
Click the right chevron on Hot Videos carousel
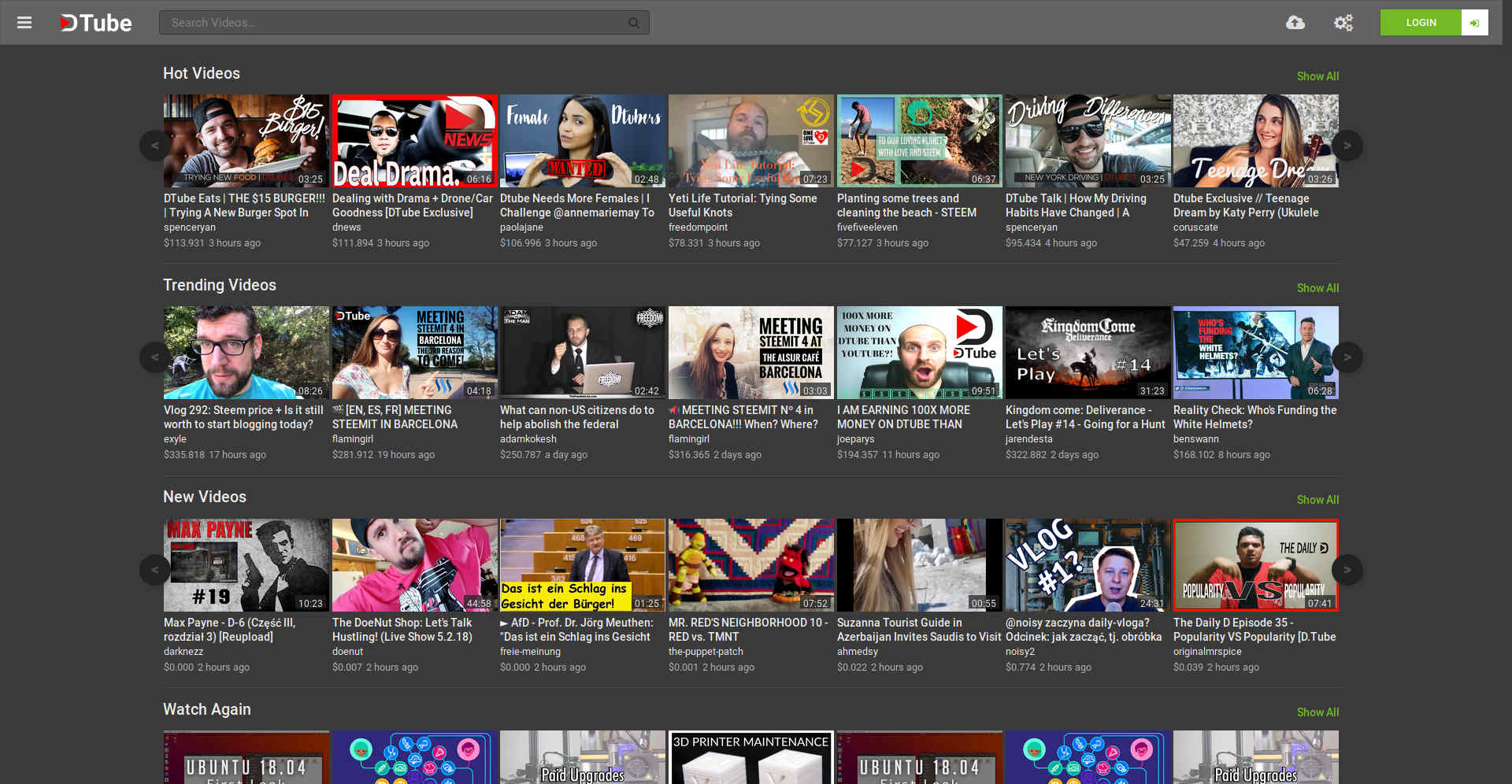[1347, 146]
